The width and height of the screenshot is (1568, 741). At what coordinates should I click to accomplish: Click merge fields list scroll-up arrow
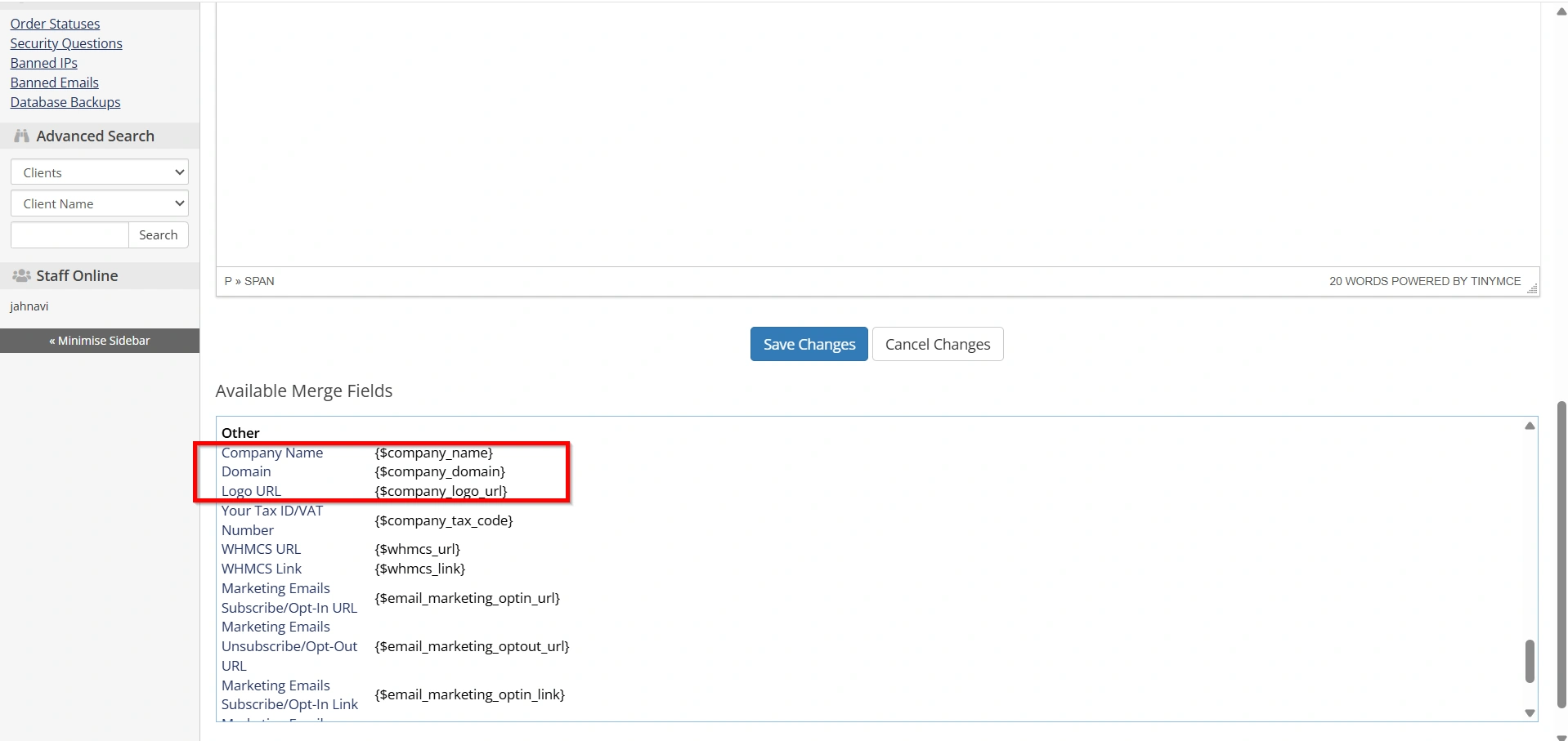tap(1530, 426)
